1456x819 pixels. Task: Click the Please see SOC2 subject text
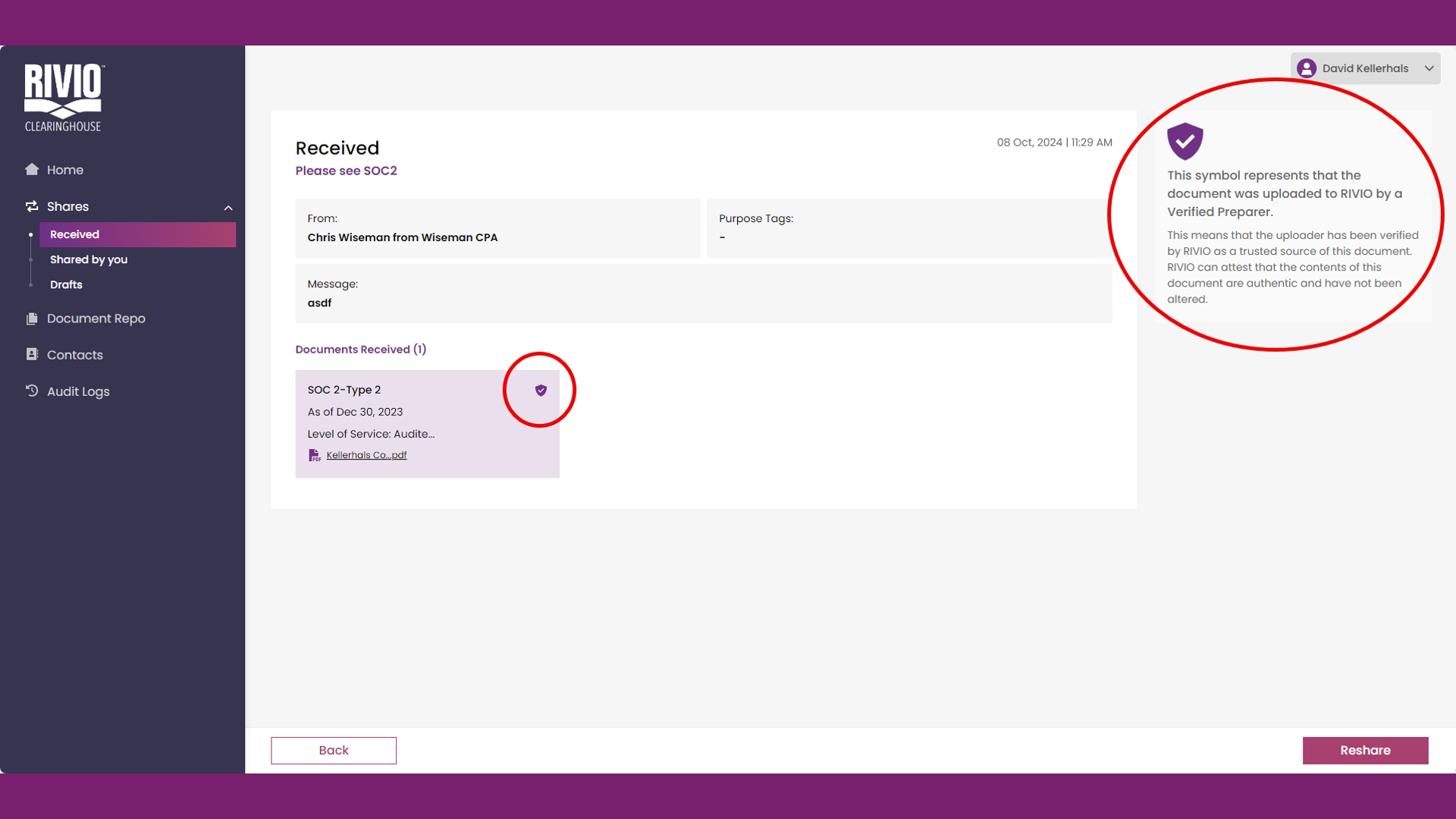[347, 171]
